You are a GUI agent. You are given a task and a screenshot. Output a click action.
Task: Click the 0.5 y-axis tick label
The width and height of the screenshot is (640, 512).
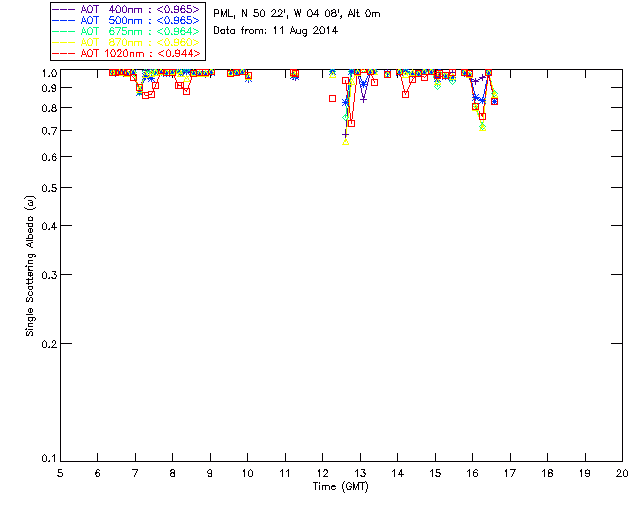(49, 188)
